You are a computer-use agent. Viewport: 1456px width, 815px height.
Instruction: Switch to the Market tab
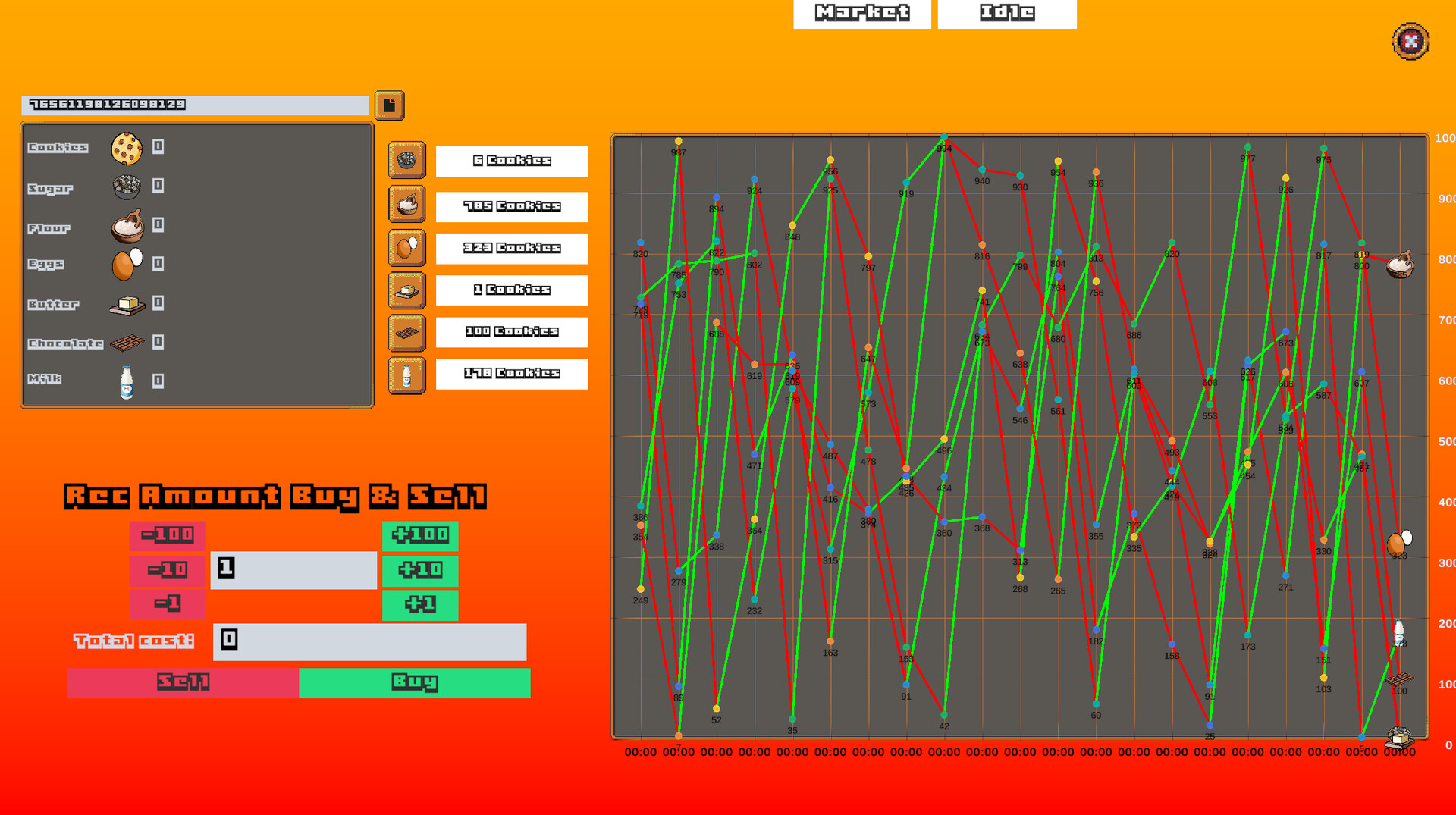(861, 13)
